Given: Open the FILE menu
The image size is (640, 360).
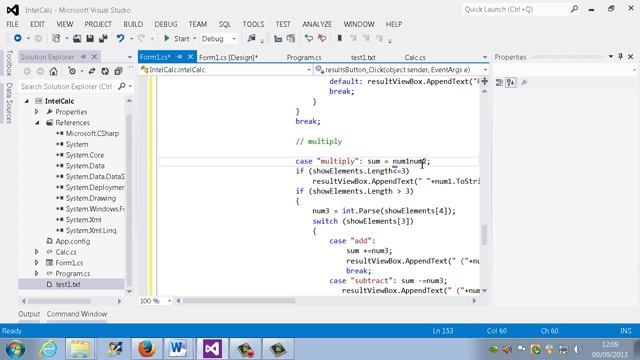Looking at the screenshot, I should (x=12, y=24).
